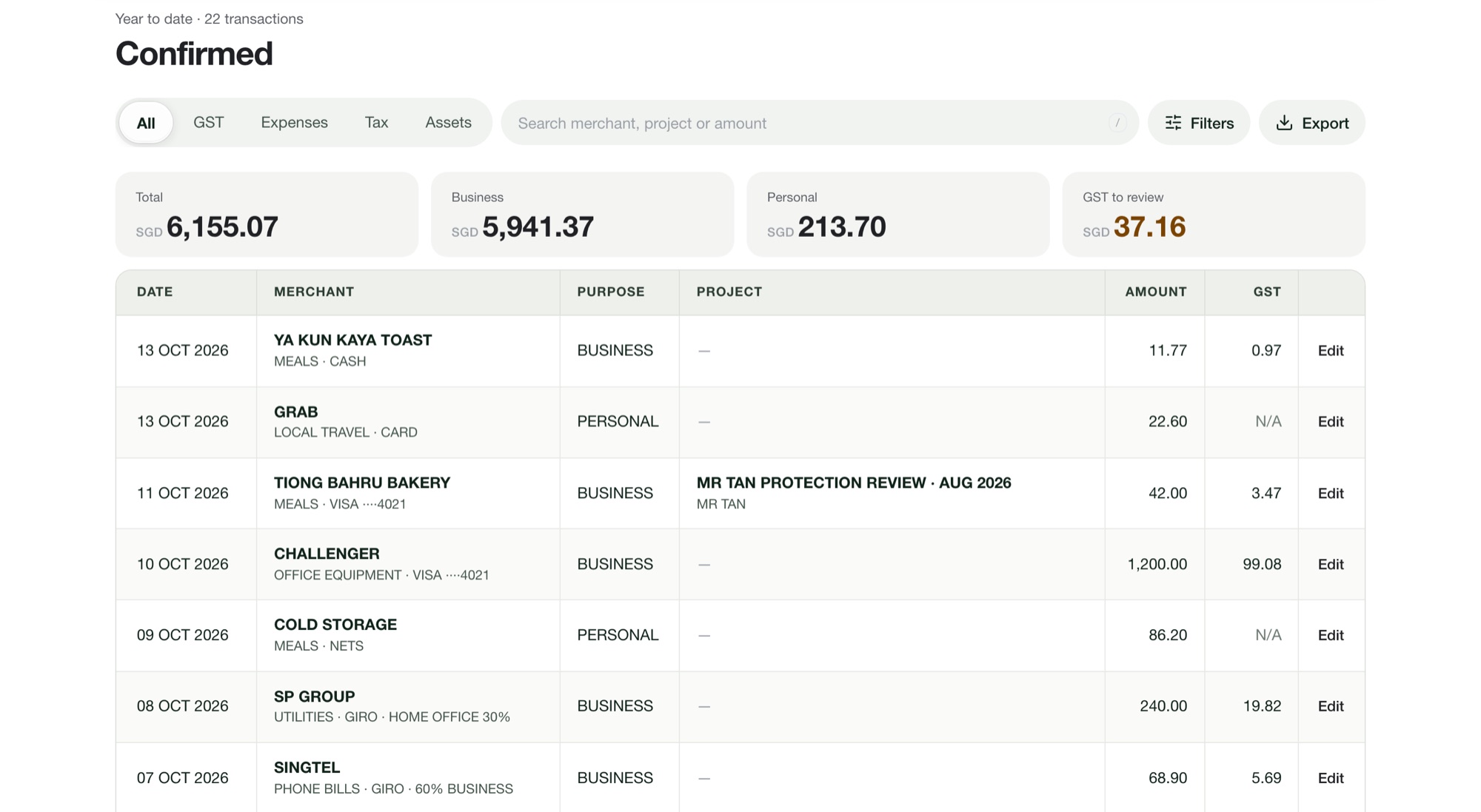Image resolution: width=1481 pixels, height=812 pixels.
Task: Click the Export button
Action: pyautogui.click(x=1311, y=123)
